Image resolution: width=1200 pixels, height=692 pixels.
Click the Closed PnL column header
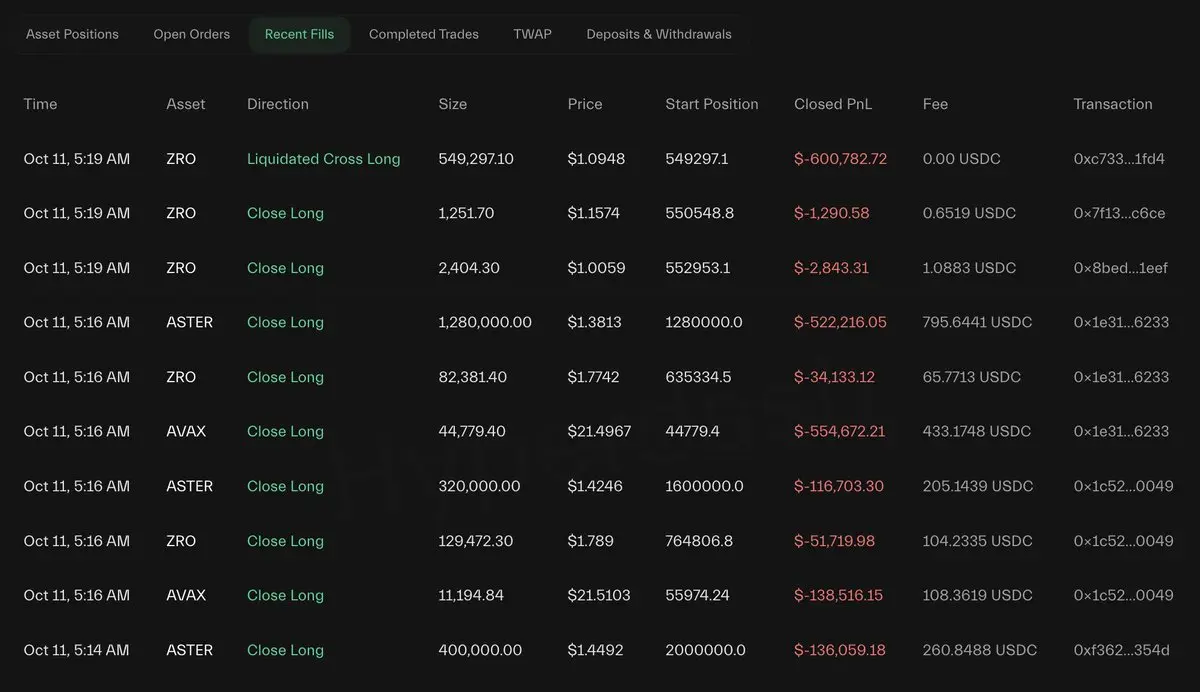pyautogui.click(x=832, y=104)
